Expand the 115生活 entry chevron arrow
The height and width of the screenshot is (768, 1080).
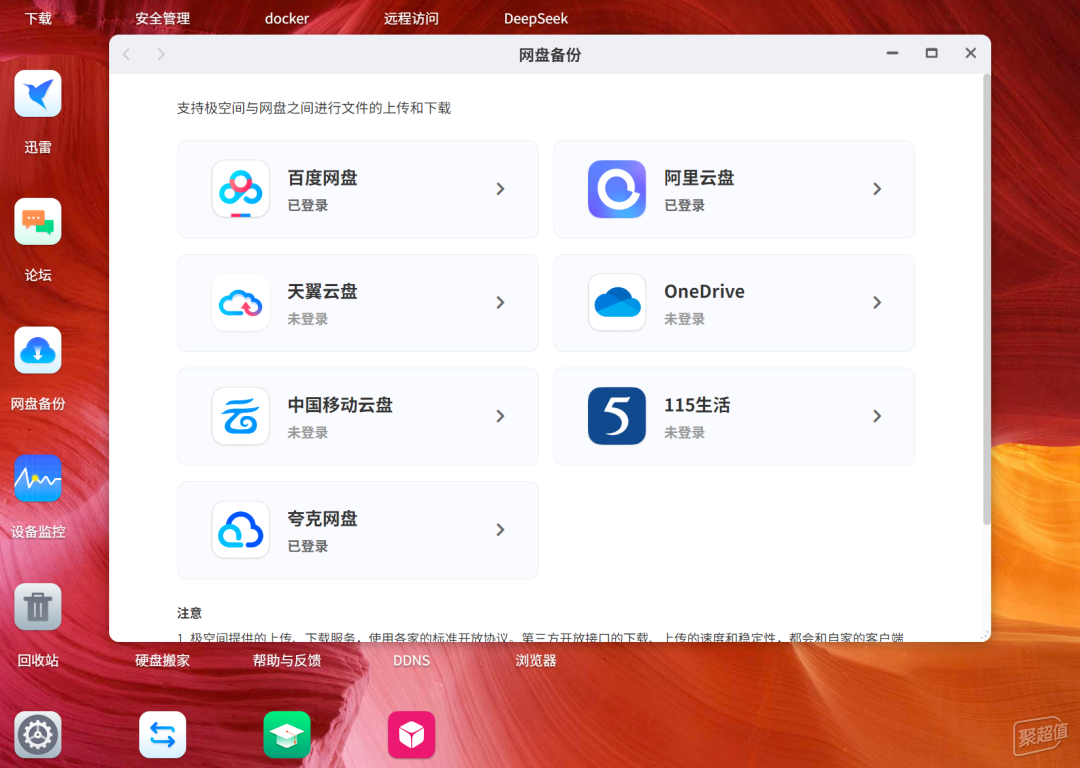click(877, 416)
